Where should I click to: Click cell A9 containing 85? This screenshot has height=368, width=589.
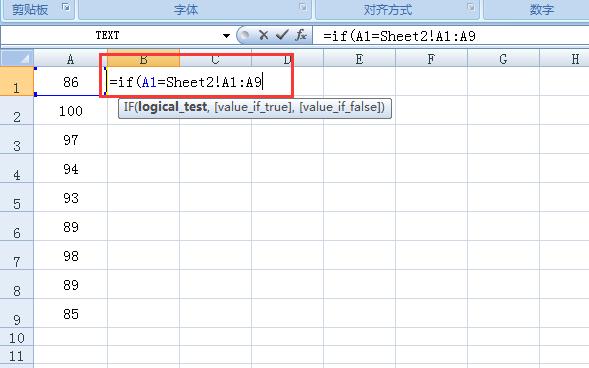pyautogui.click(x=71, y=313)
